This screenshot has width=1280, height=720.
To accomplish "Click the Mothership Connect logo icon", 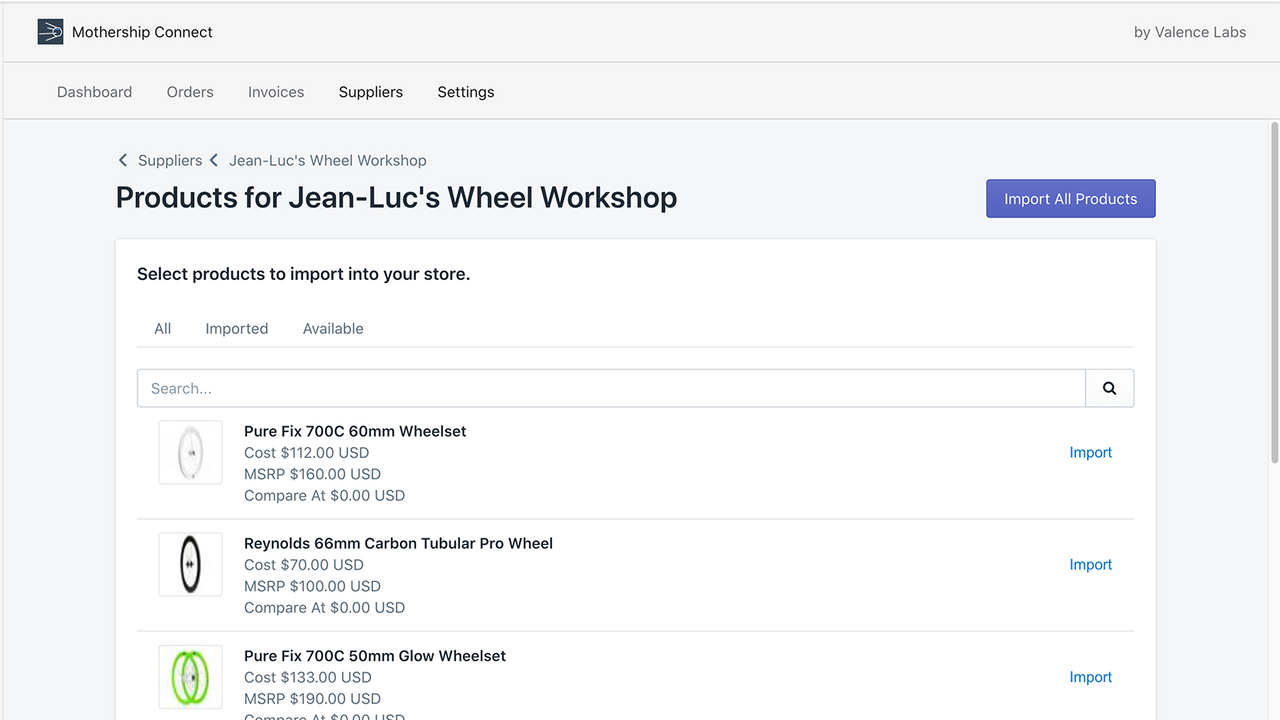I will [x=50, y=31].
